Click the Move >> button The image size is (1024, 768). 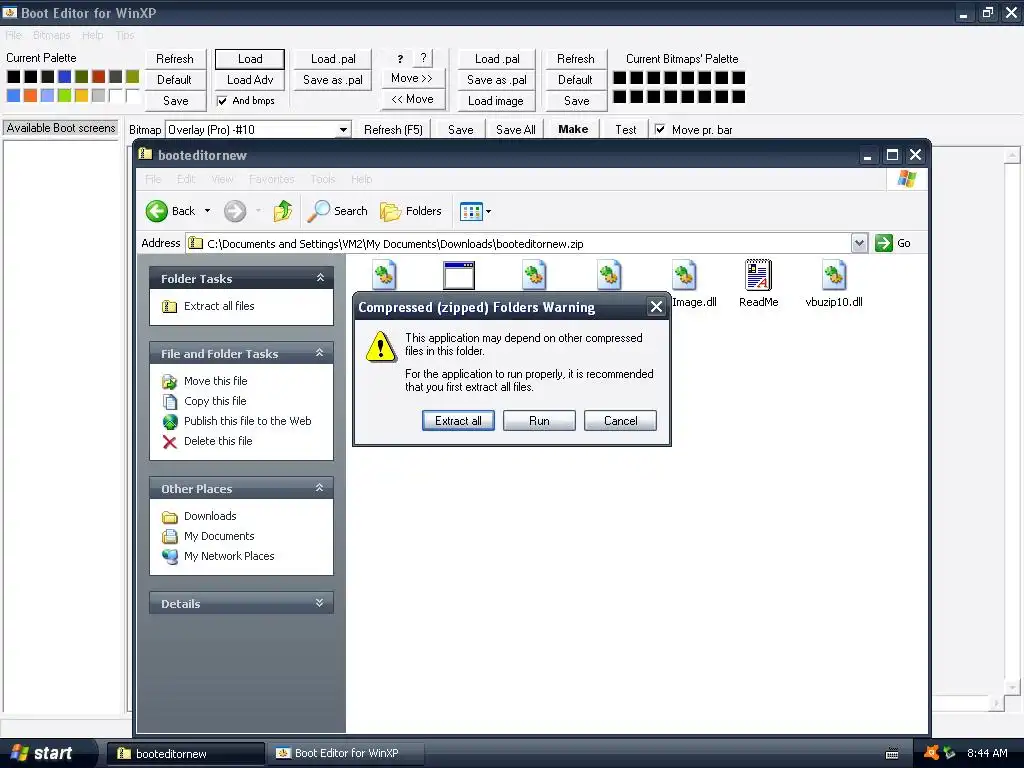click(411, 78)
